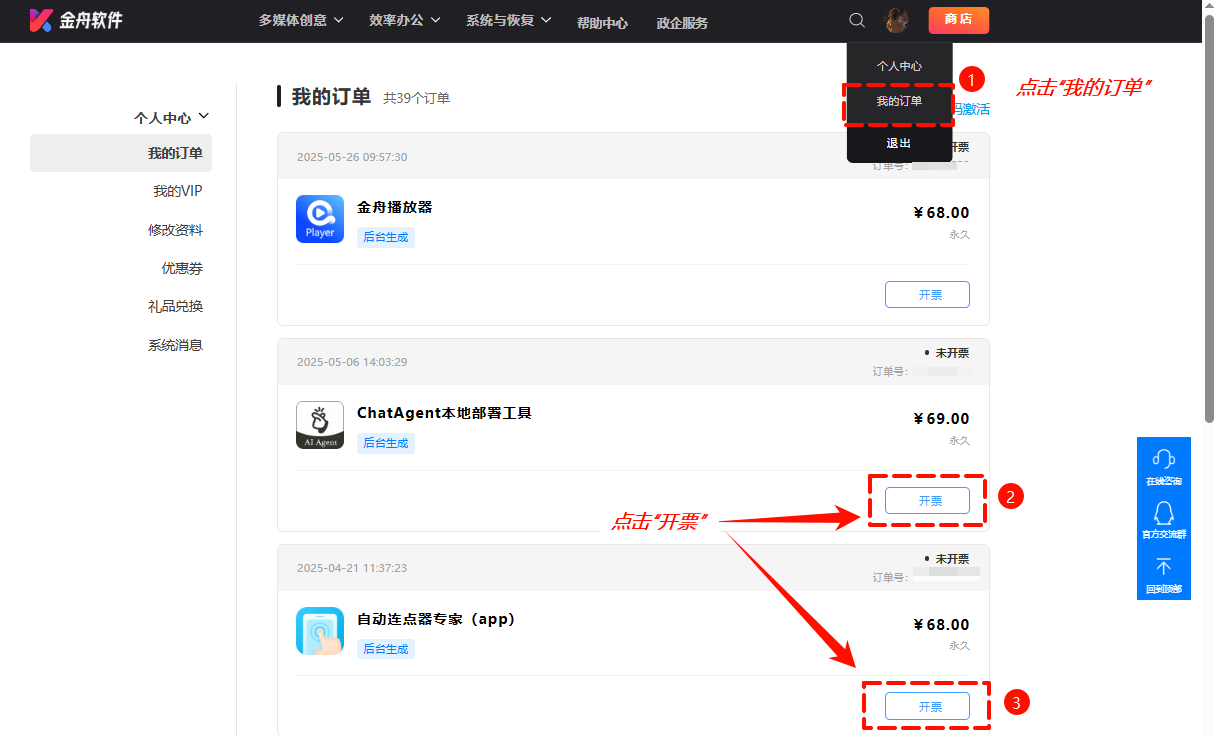Image resolution: width=1214 pixels, height=736 pixels.
Task: Open 系统消息 in the sidebar
Action: pyautogui.click(x=175, y=345)
